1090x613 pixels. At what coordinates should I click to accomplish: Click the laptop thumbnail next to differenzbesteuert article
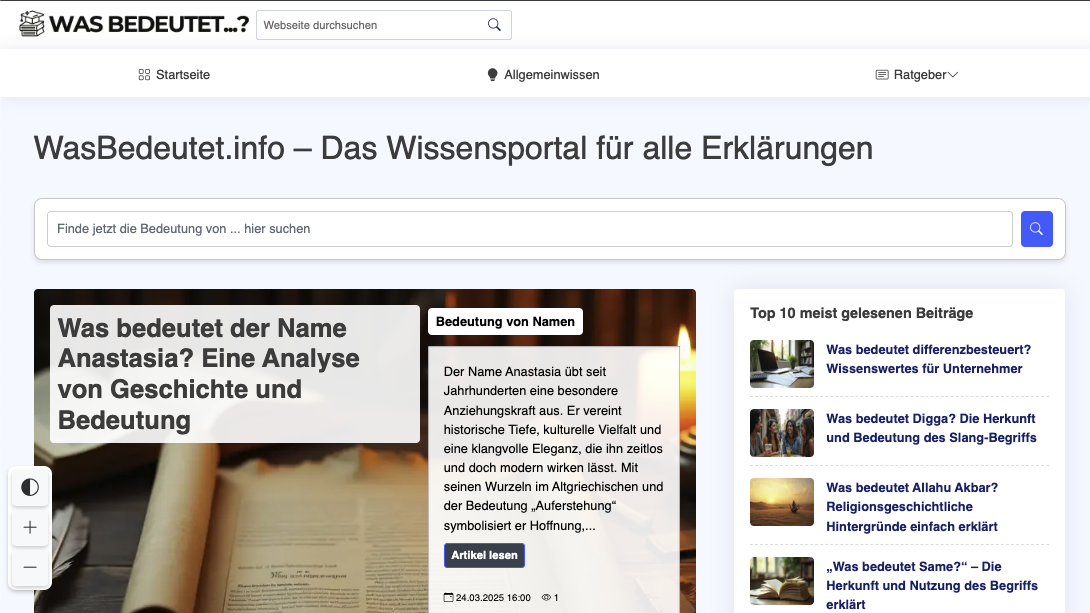[781, 364]
